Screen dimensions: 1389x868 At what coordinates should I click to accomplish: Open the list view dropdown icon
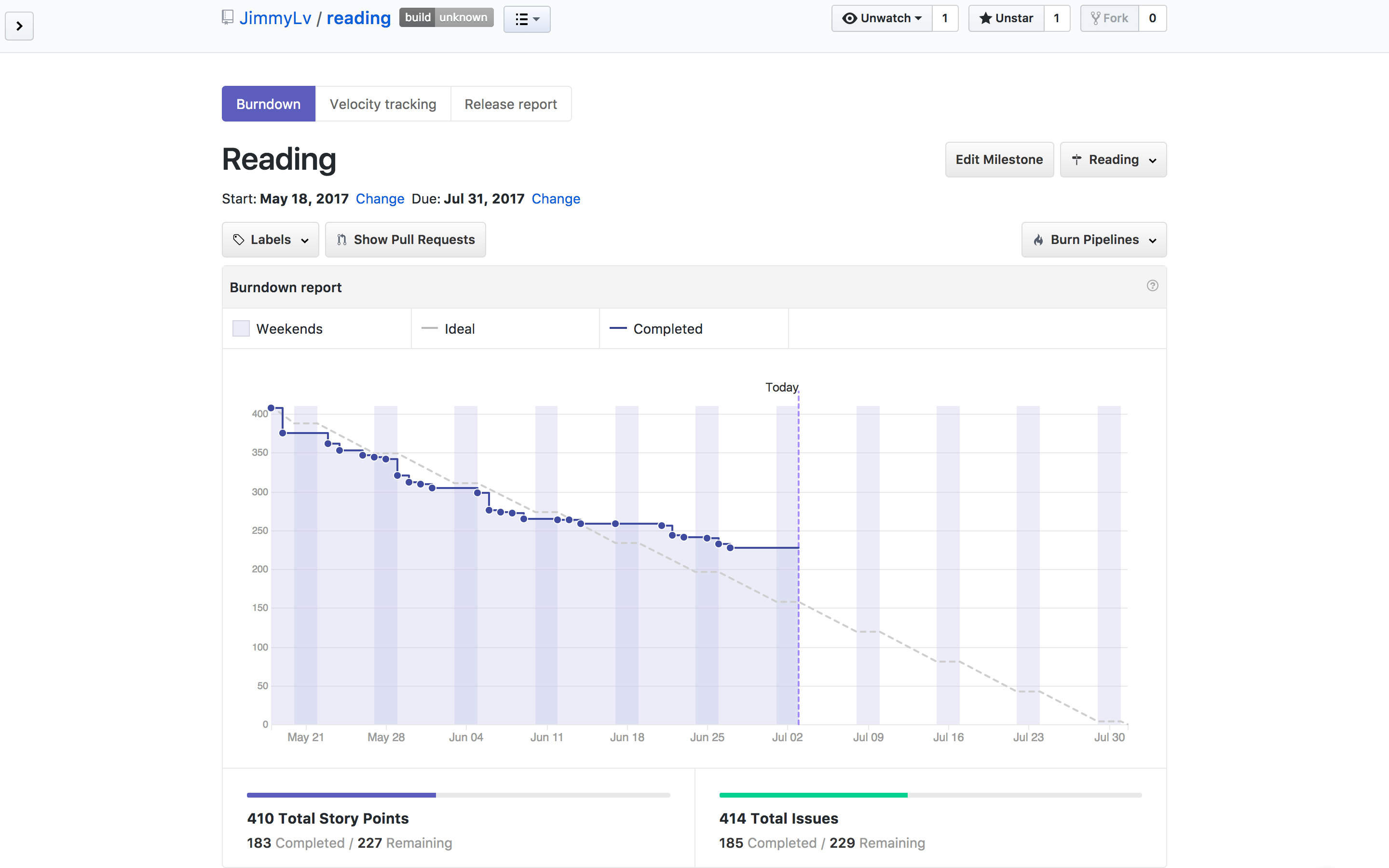click(x=526, y=19)
